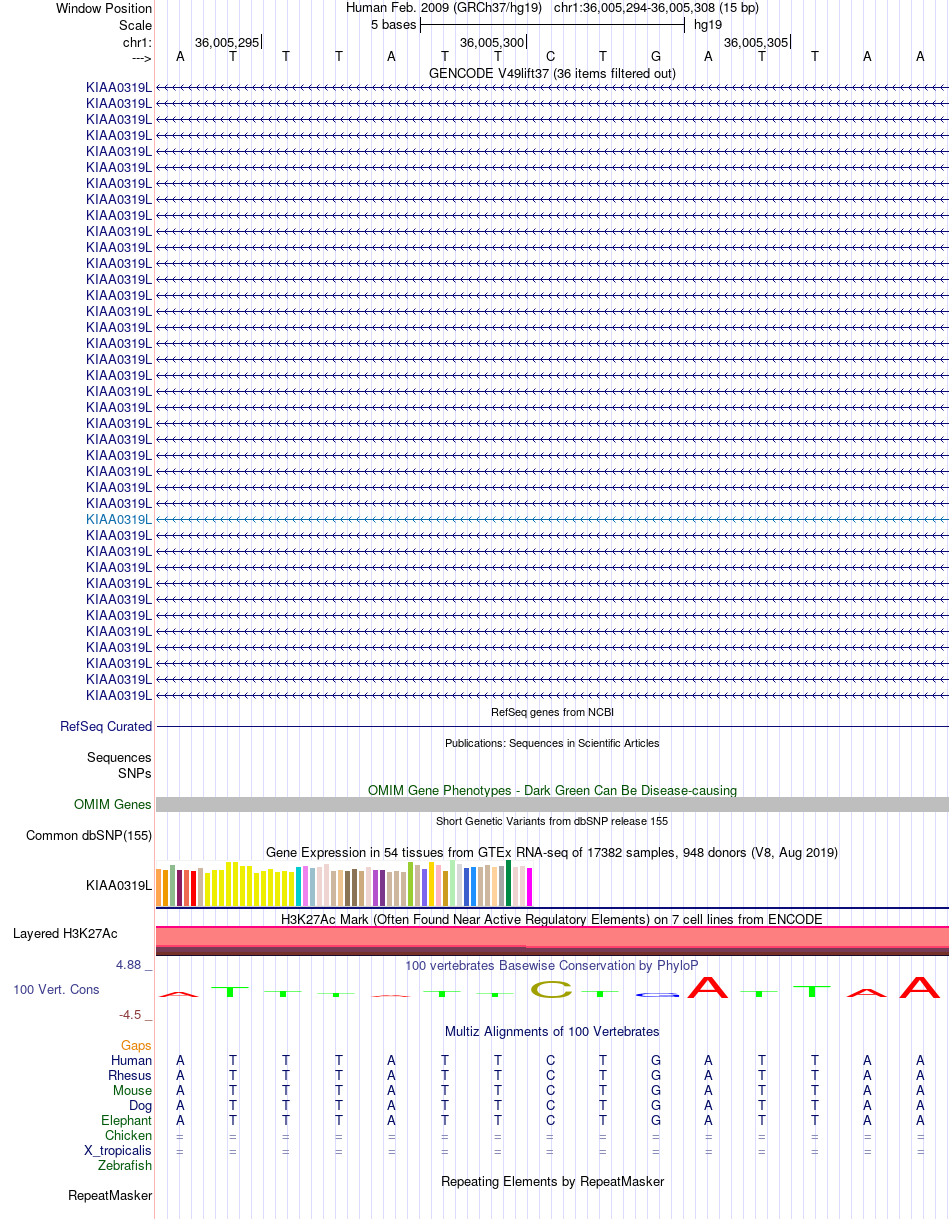
Task: Click the GENCODE V49lift37 track title
Action: (x=552, y=73)
